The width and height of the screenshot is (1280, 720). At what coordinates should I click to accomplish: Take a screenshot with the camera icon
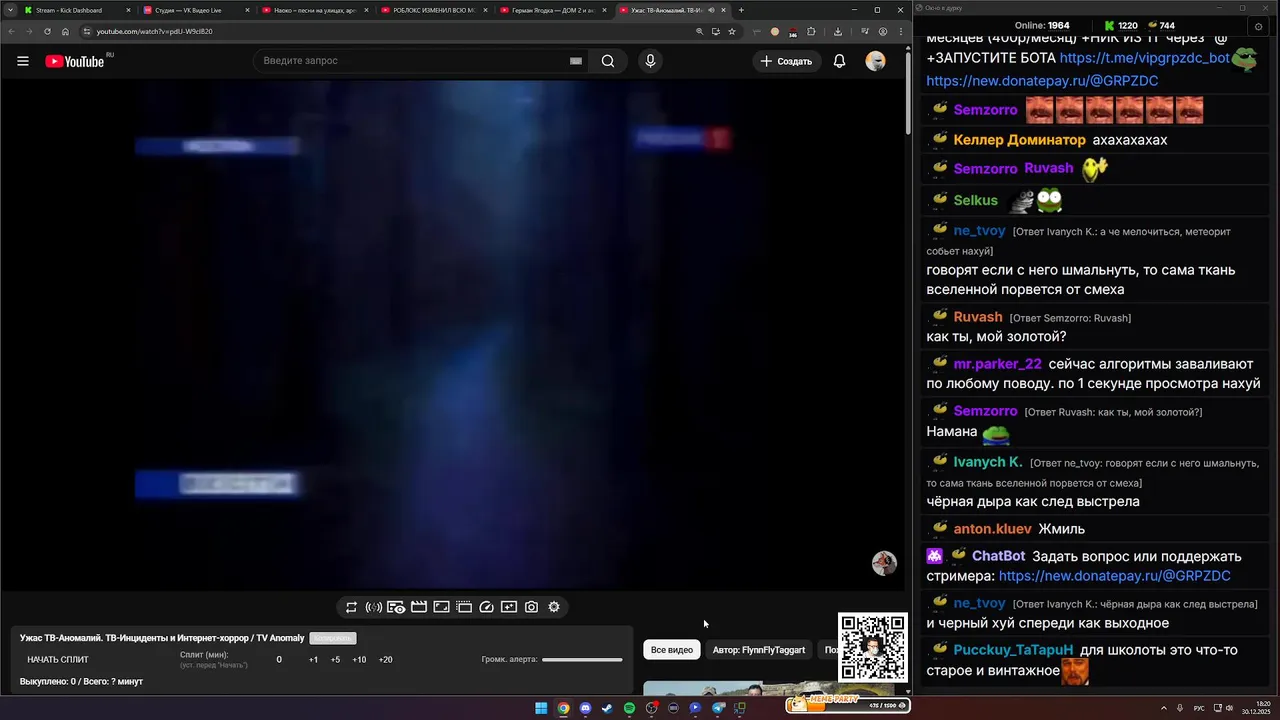pos(531,607)
